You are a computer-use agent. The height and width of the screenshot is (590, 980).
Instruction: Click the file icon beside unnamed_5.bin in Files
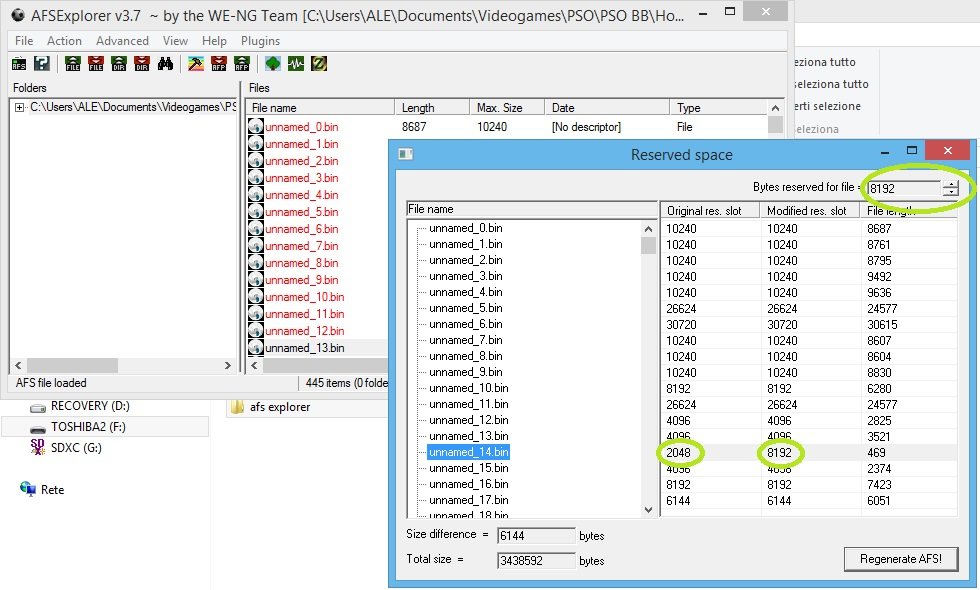coord(256,211)
